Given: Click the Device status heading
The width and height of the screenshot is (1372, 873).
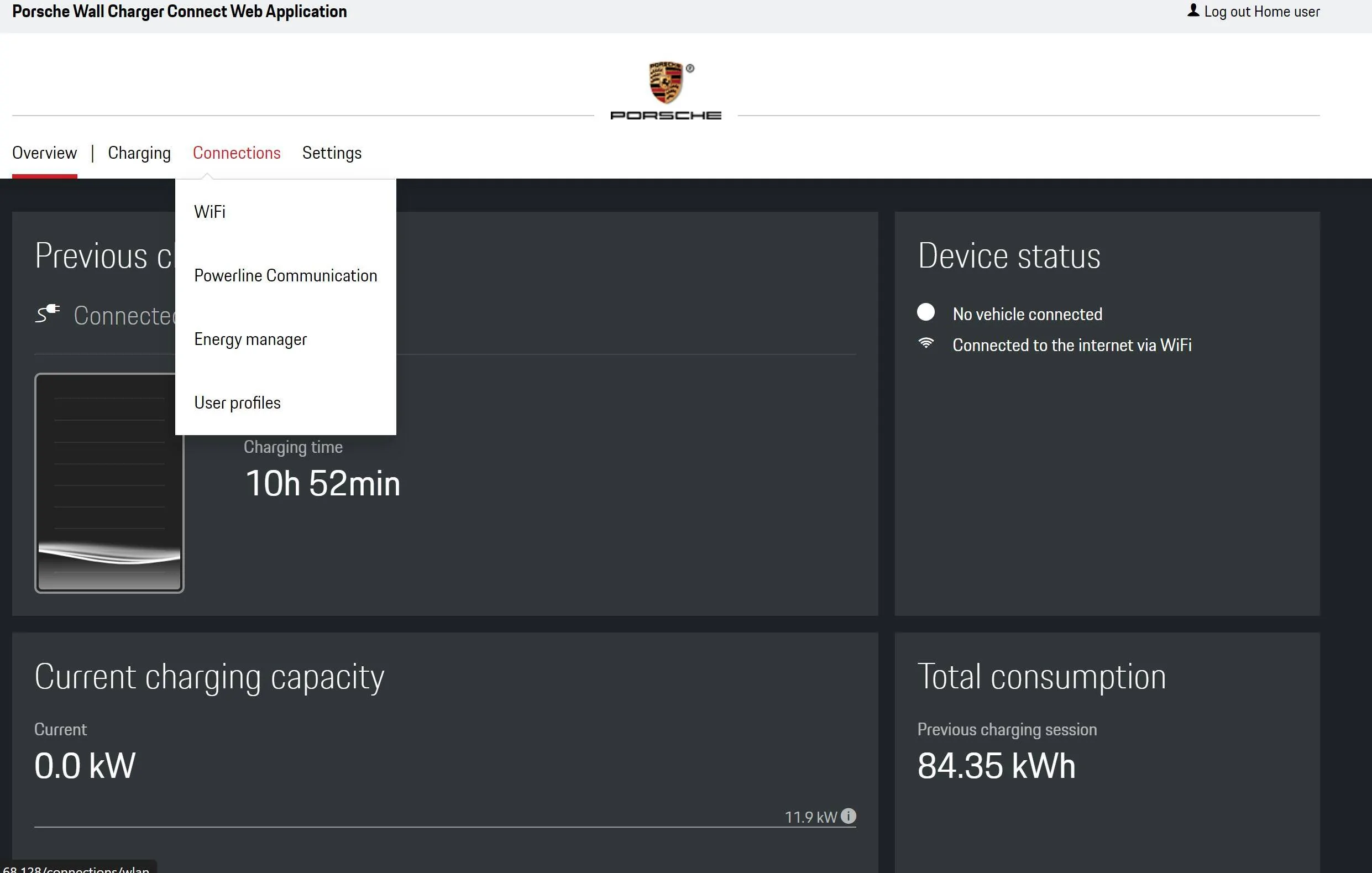Looking at the screenshot, I should [x=1009, y=255].
